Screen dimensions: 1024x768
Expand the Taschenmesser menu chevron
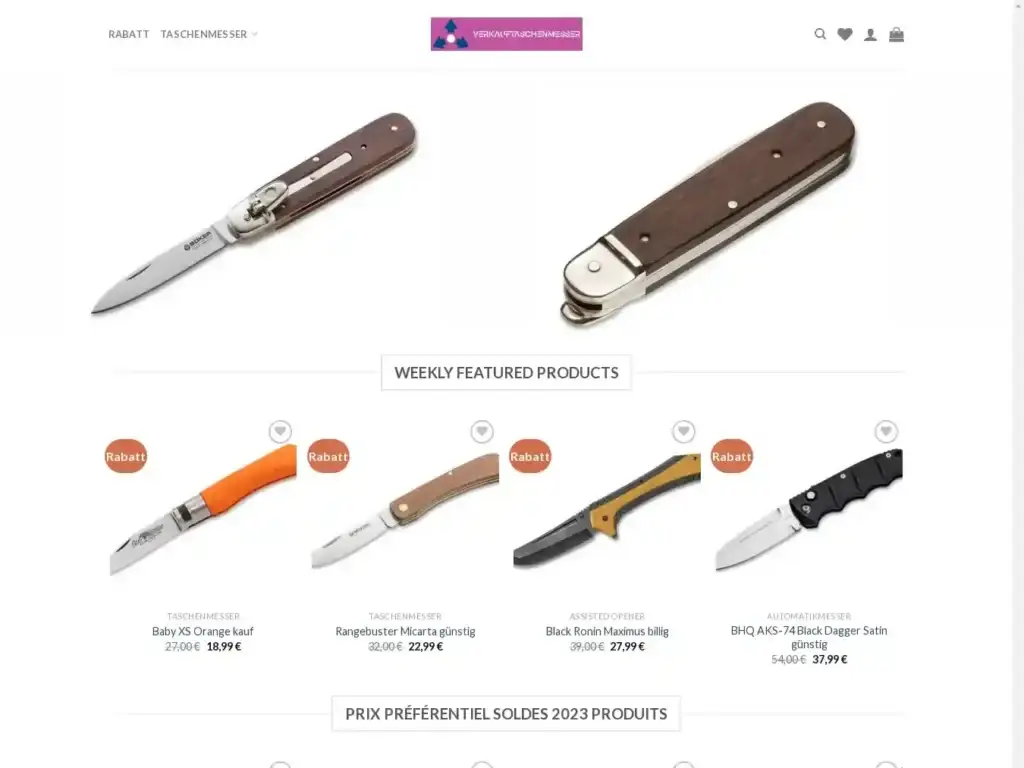pos(255,35)
